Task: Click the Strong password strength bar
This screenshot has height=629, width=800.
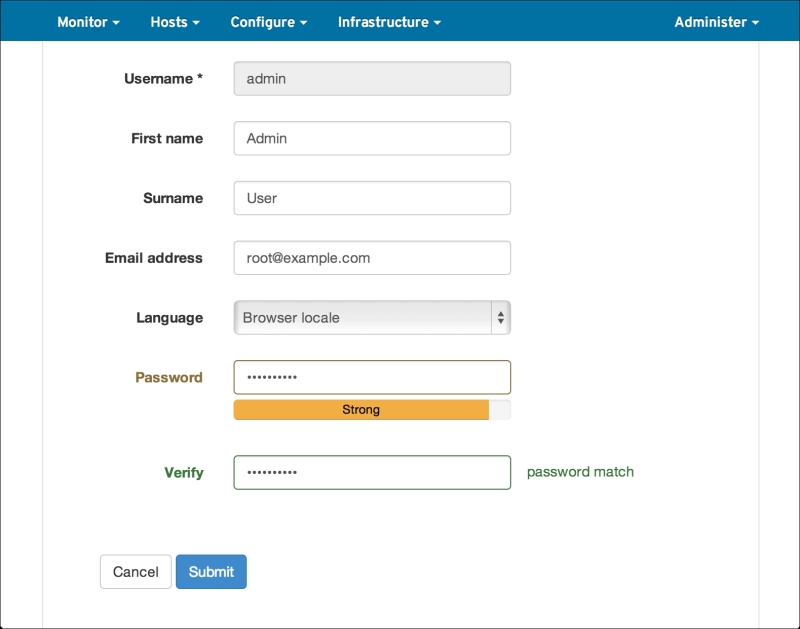Action: 361,410
